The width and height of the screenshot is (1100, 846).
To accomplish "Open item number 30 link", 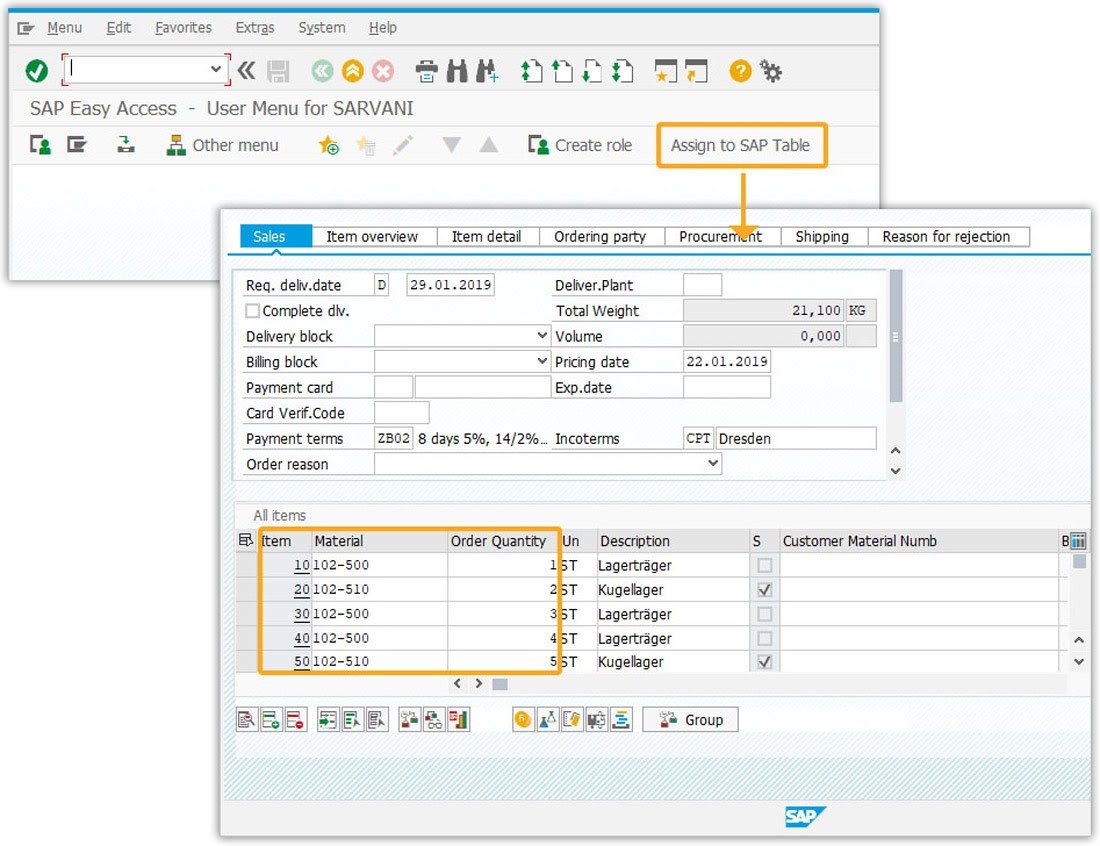I will click(302, 614).
